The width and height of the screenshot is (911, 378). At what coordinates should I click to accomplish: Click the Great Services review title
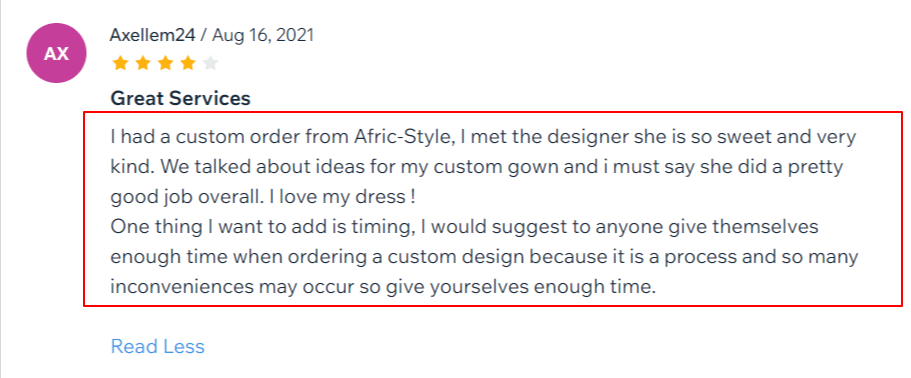(x=180, y=98)
